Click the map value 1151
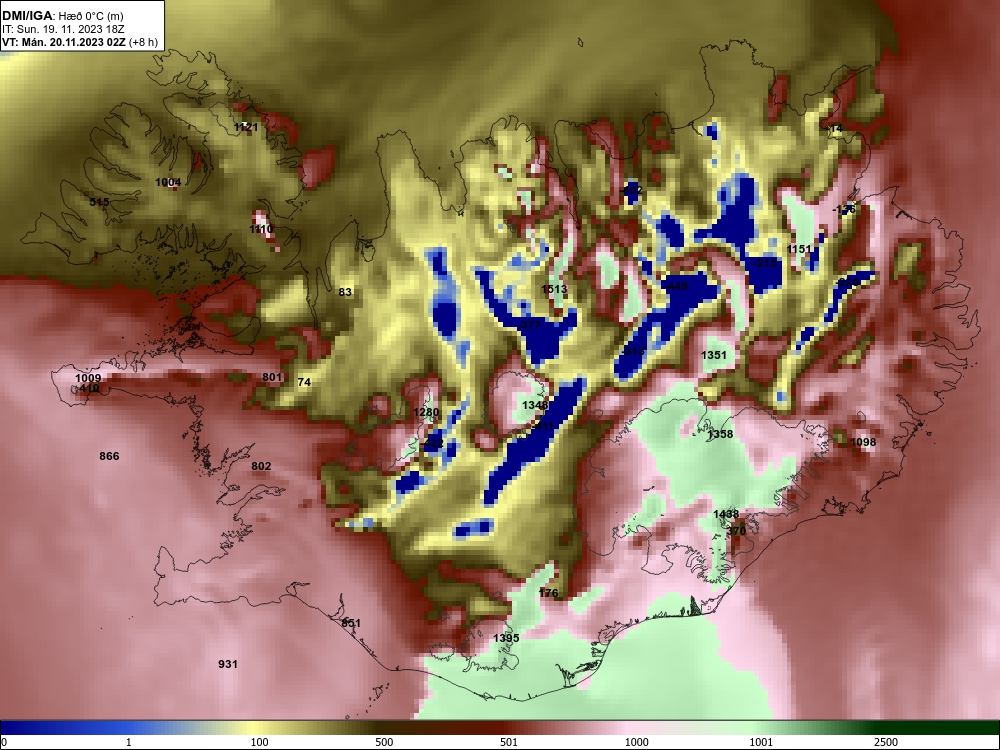 (799, 249)
